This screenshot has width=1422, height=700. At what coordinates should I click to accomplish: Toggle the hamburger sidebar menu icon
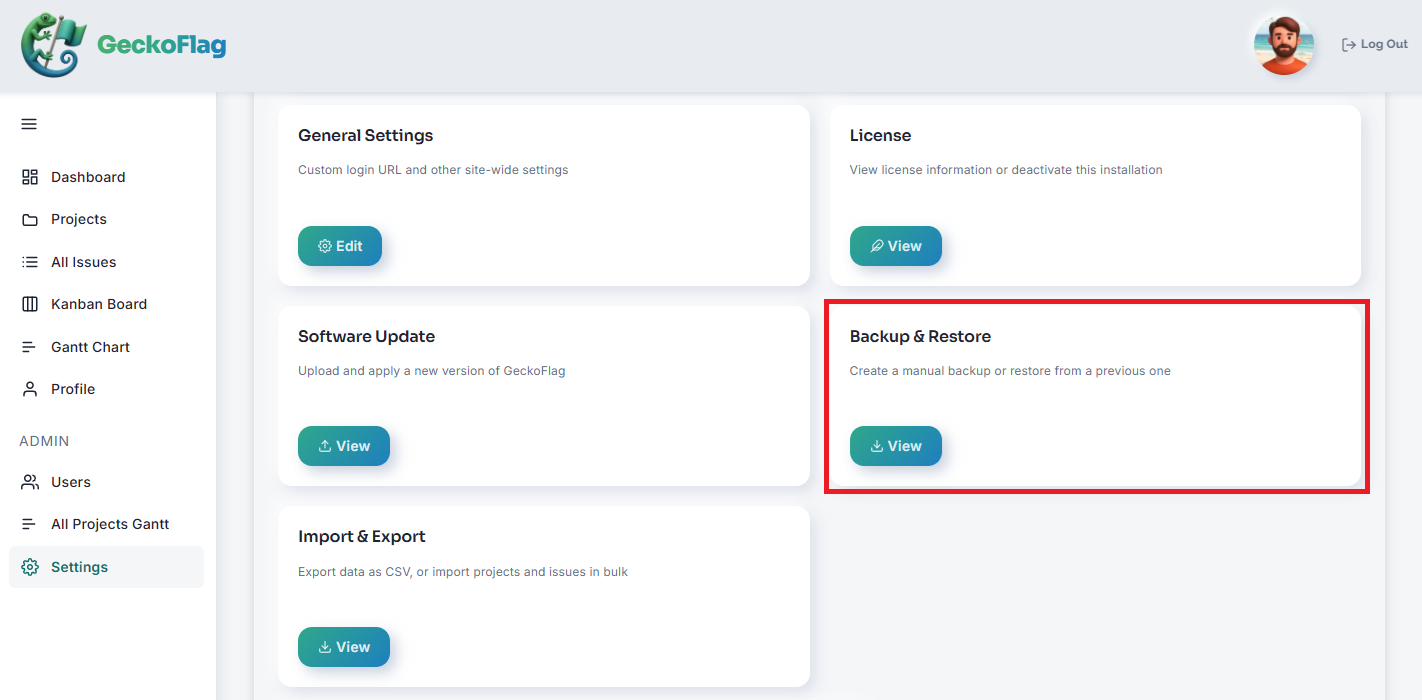pyautogui.click(x=29, y=124)
